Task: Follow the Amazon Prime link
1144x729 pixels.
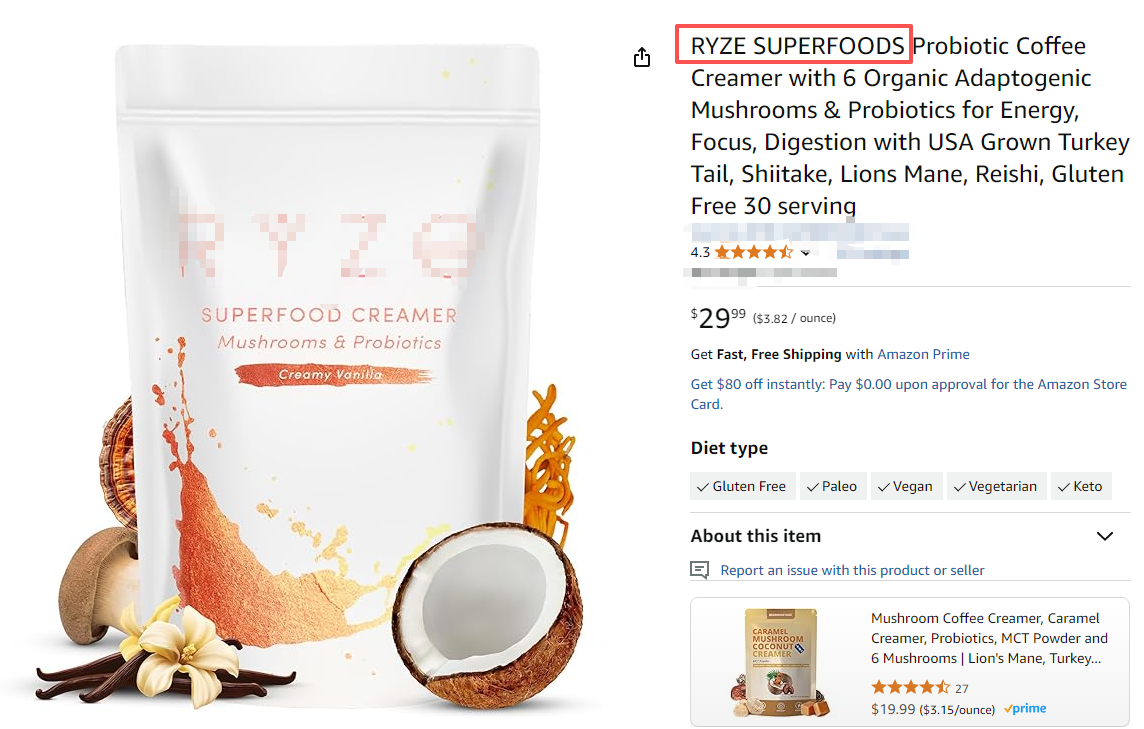Action: click(923, 354)
